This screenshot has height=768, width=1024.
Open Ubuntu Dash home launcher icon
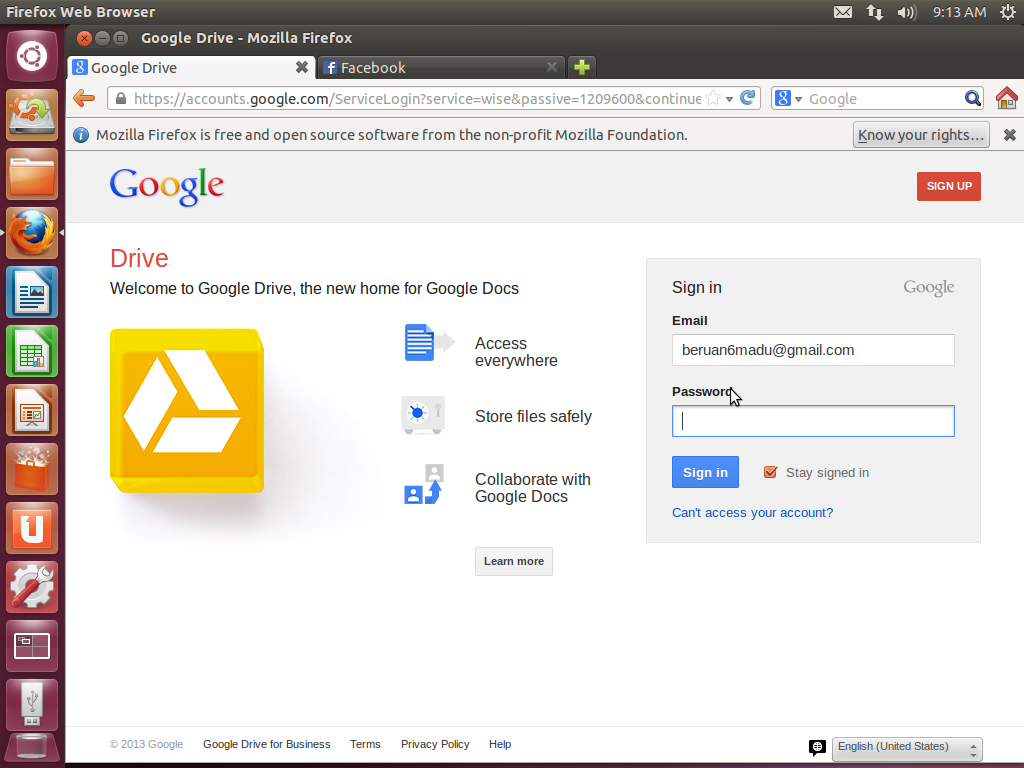[x=31, y=56]
